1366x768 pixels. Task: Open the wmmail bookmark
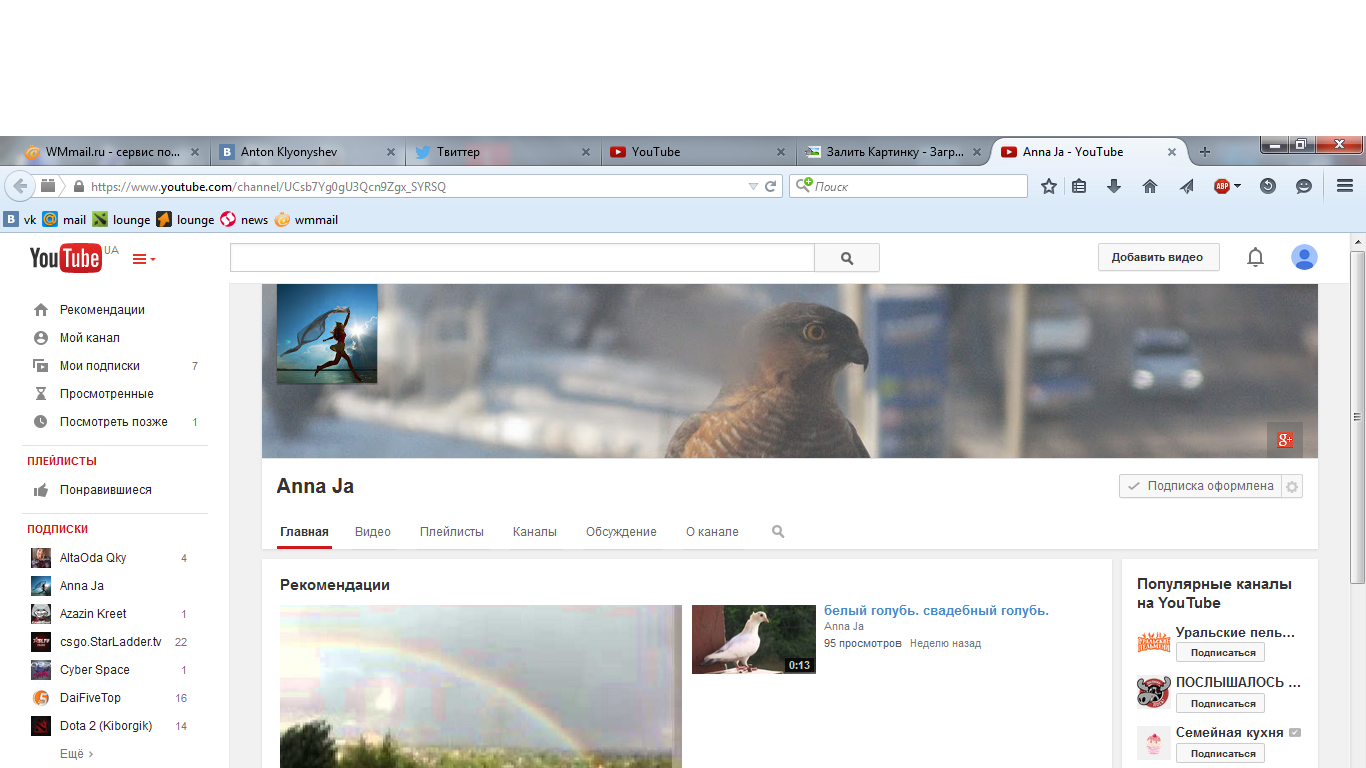click(x=307, y=220)
